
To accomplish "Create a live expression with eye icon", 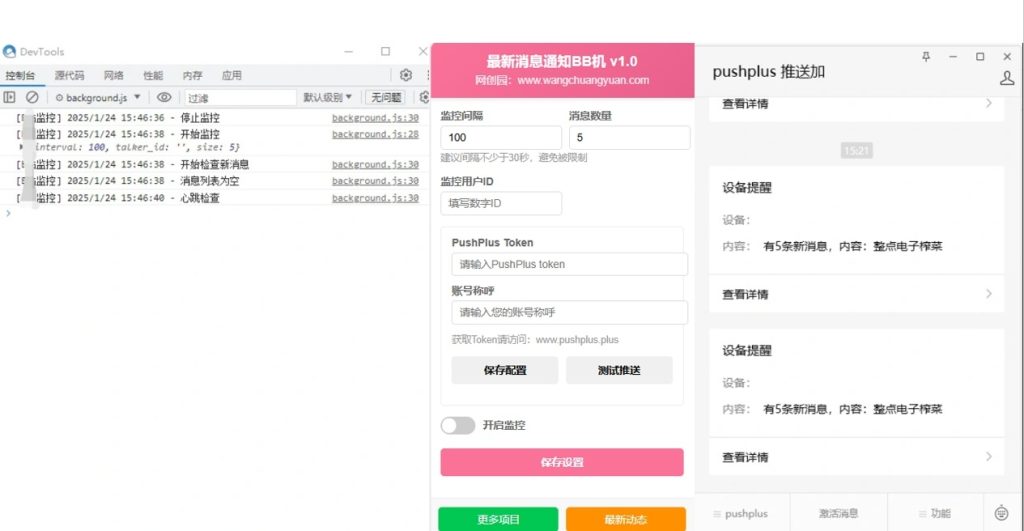I will (164, 97).
